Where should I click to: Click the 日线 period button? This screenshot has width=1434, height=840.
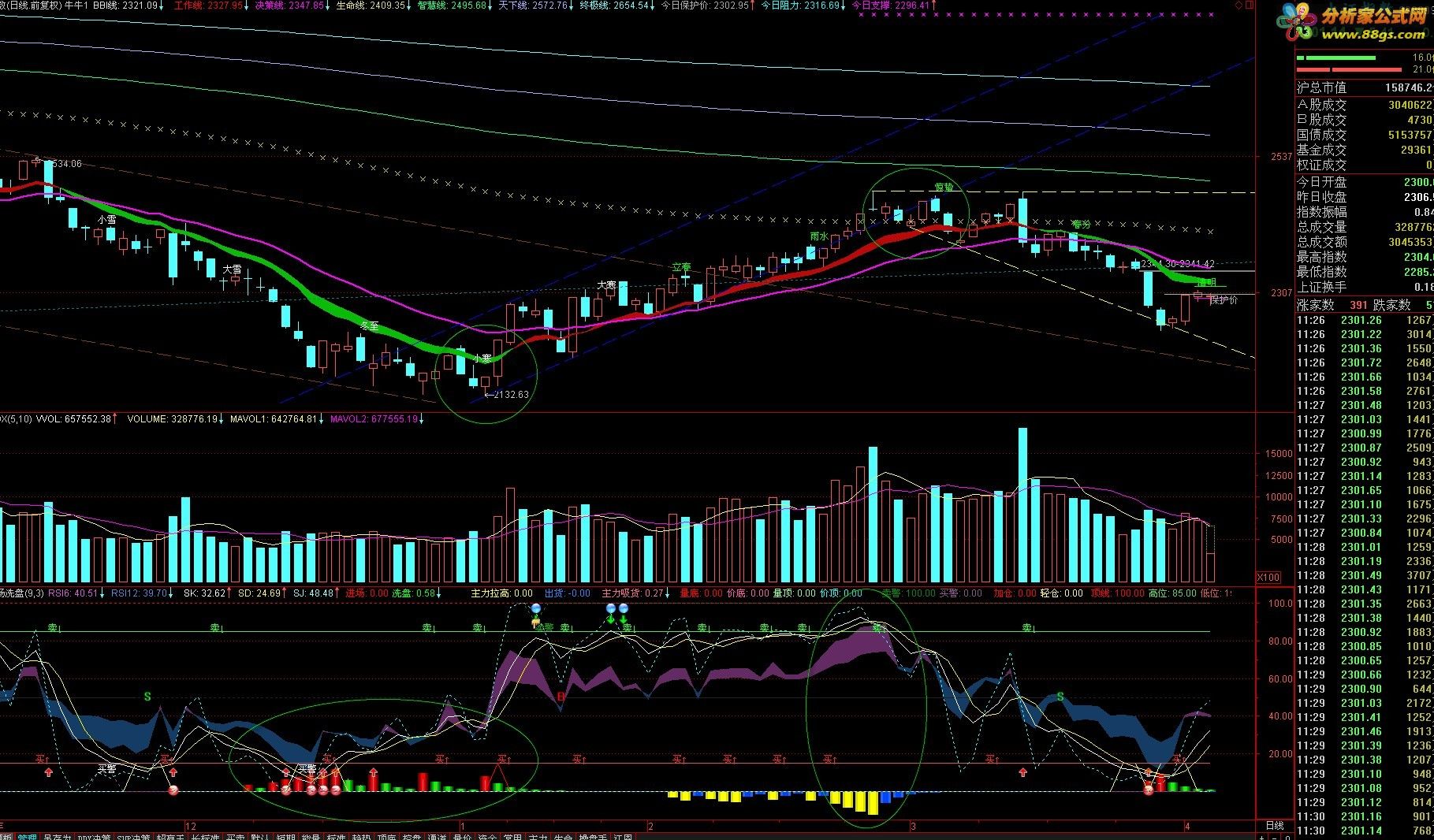tap(1274, 826)
